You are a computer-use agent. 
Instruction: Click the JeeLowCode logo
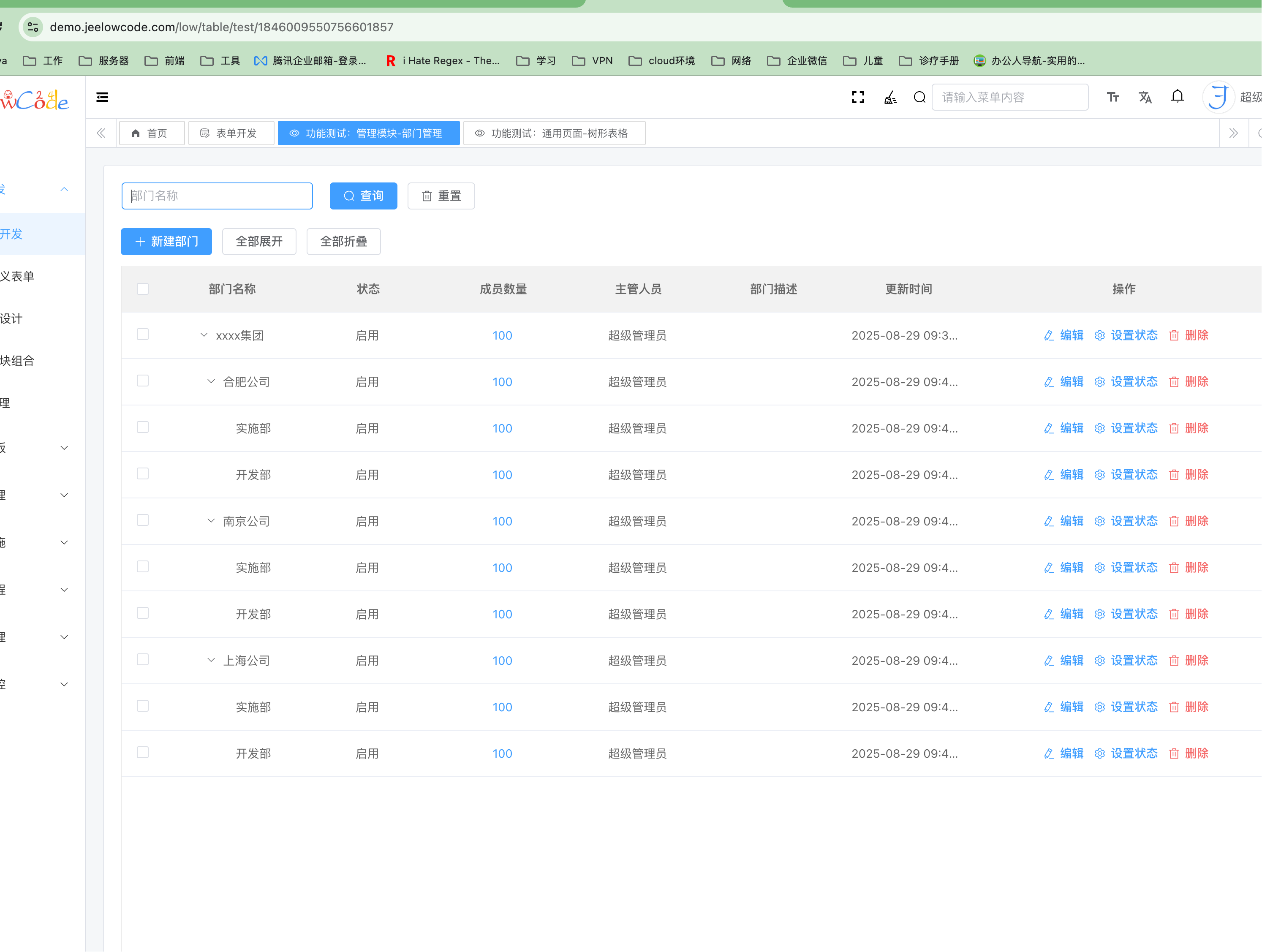coord(34,100)
